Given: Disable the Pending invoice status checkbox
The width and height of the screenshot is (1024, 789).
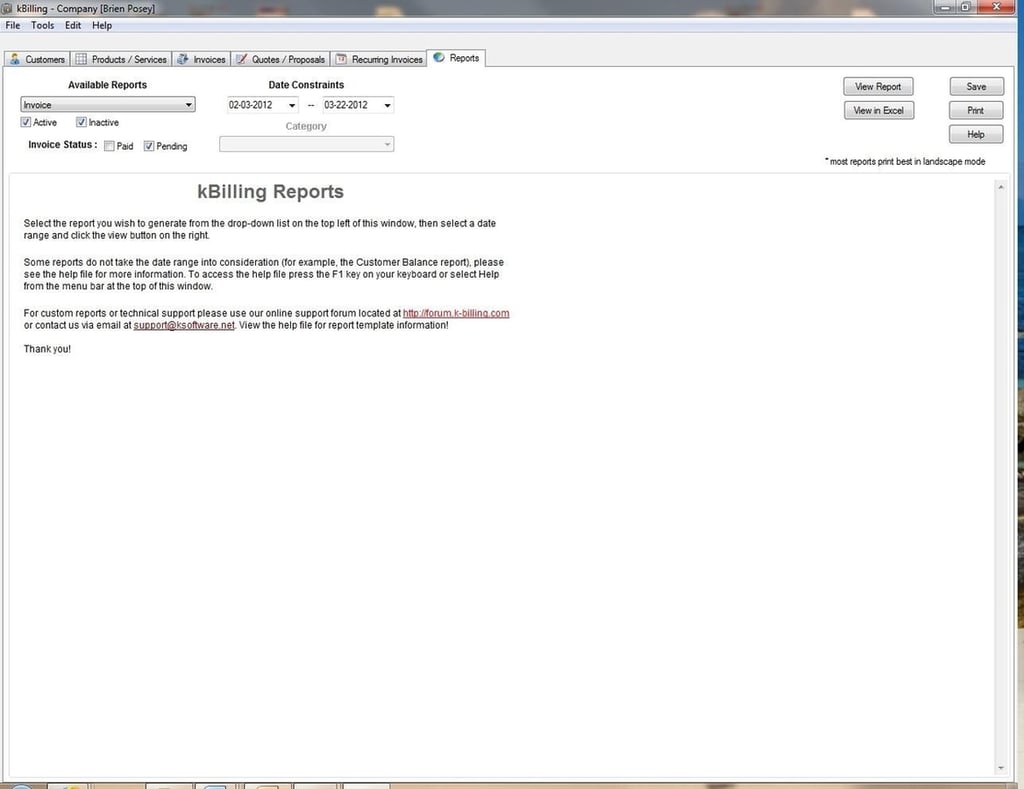Looking at the screenshot, I should click(149, 146).
